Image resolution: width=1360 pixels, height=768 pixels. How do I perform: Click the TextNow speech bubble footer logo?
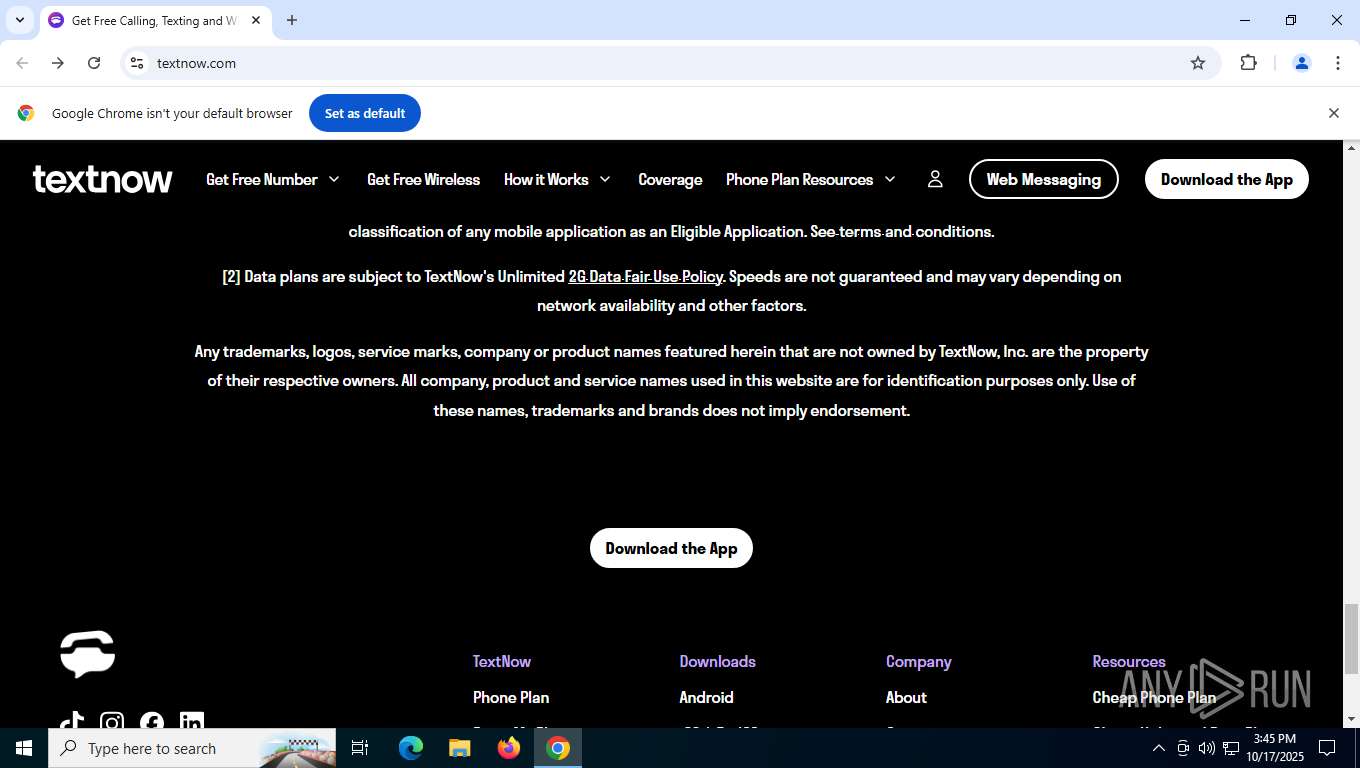click(x=88, y=654)
